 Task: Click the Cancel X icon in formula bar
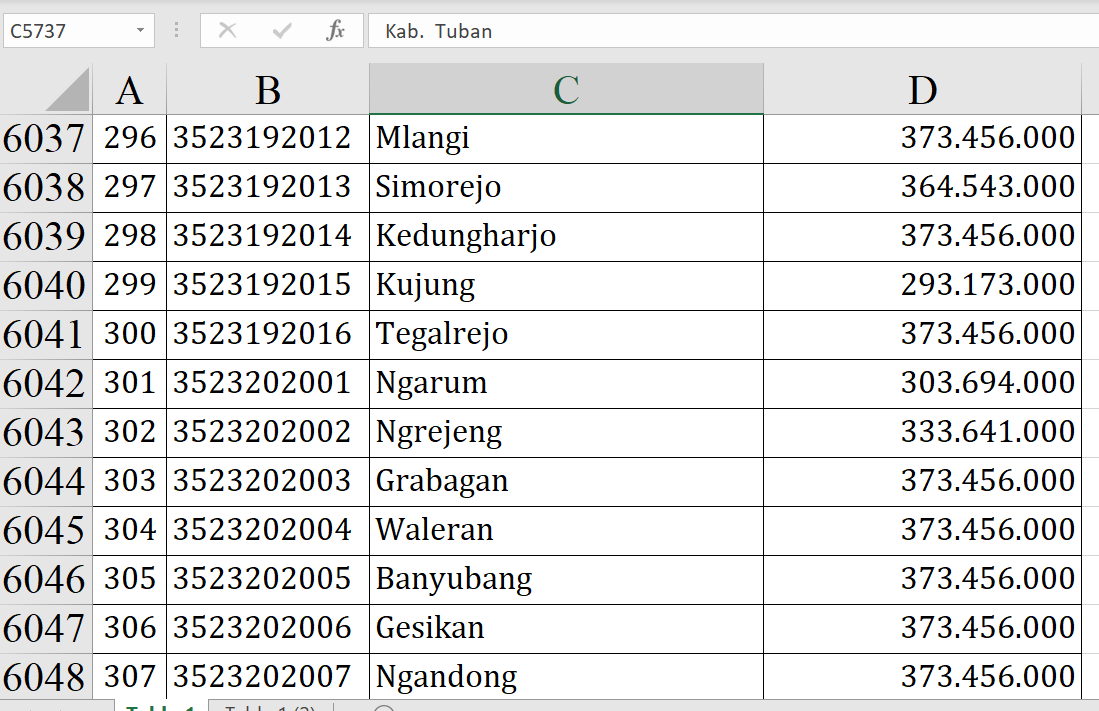227,31
